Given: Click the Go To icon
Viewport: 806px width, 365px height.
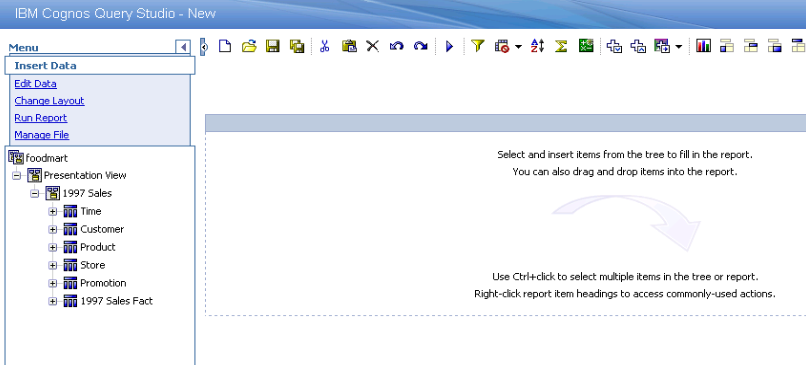Looking at the screenshot, I should [x=662, y=46].
